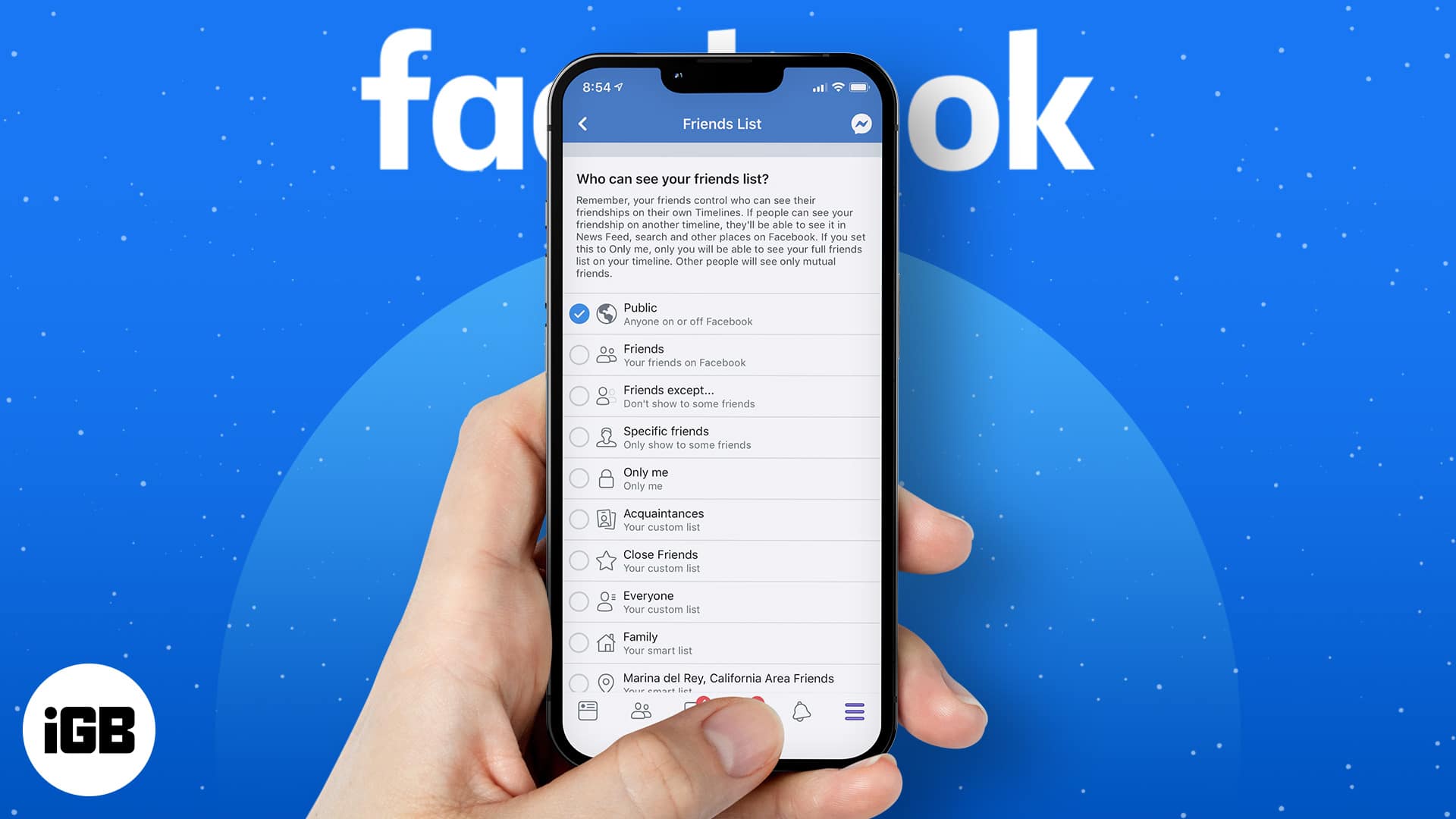1456x819 pixels.
Task: Open the hamburger menu icon
Action: click(853, 711)
